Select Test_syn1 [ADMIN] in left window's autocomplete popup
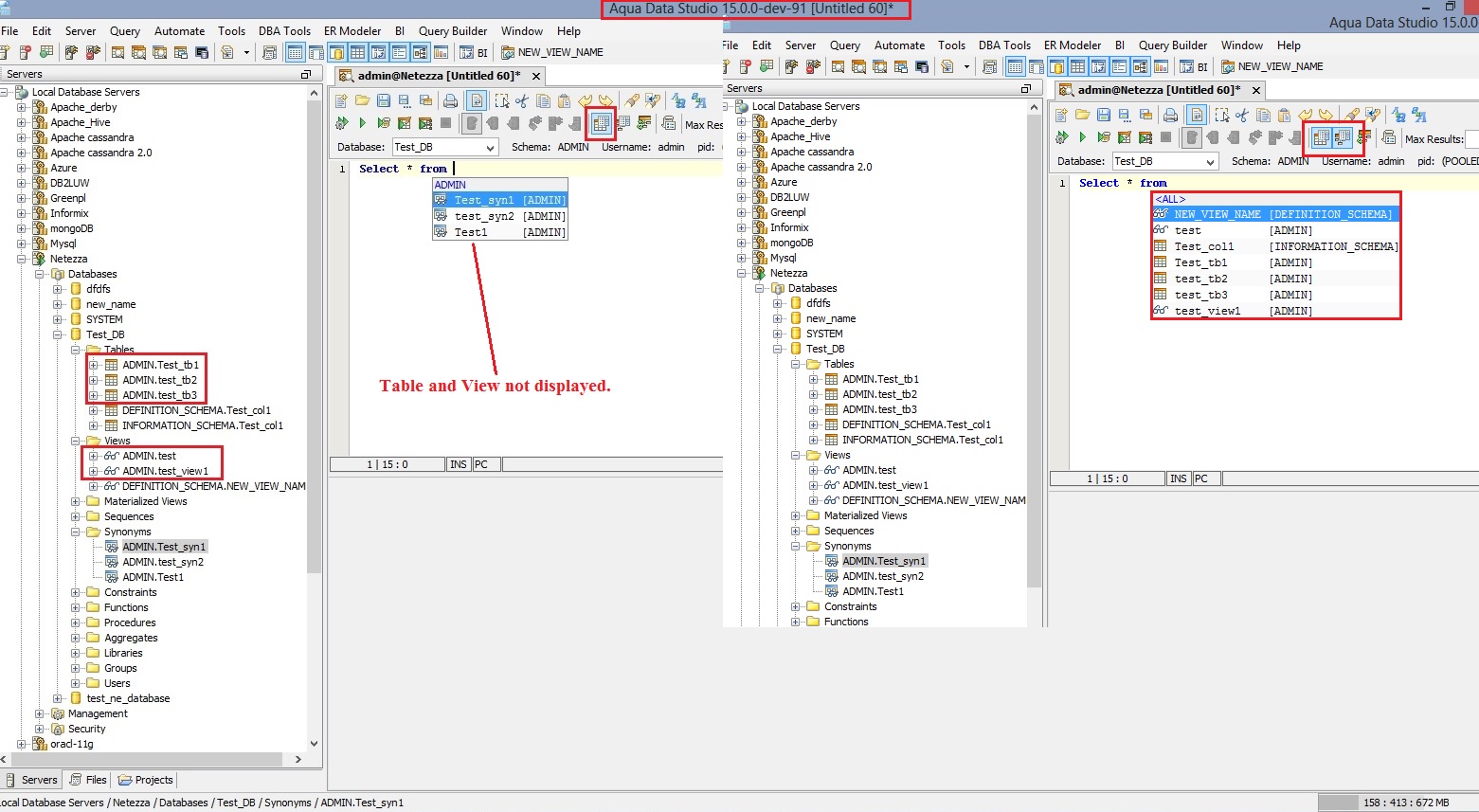The height and width of the screenshot is (812, 1479). 500,200
